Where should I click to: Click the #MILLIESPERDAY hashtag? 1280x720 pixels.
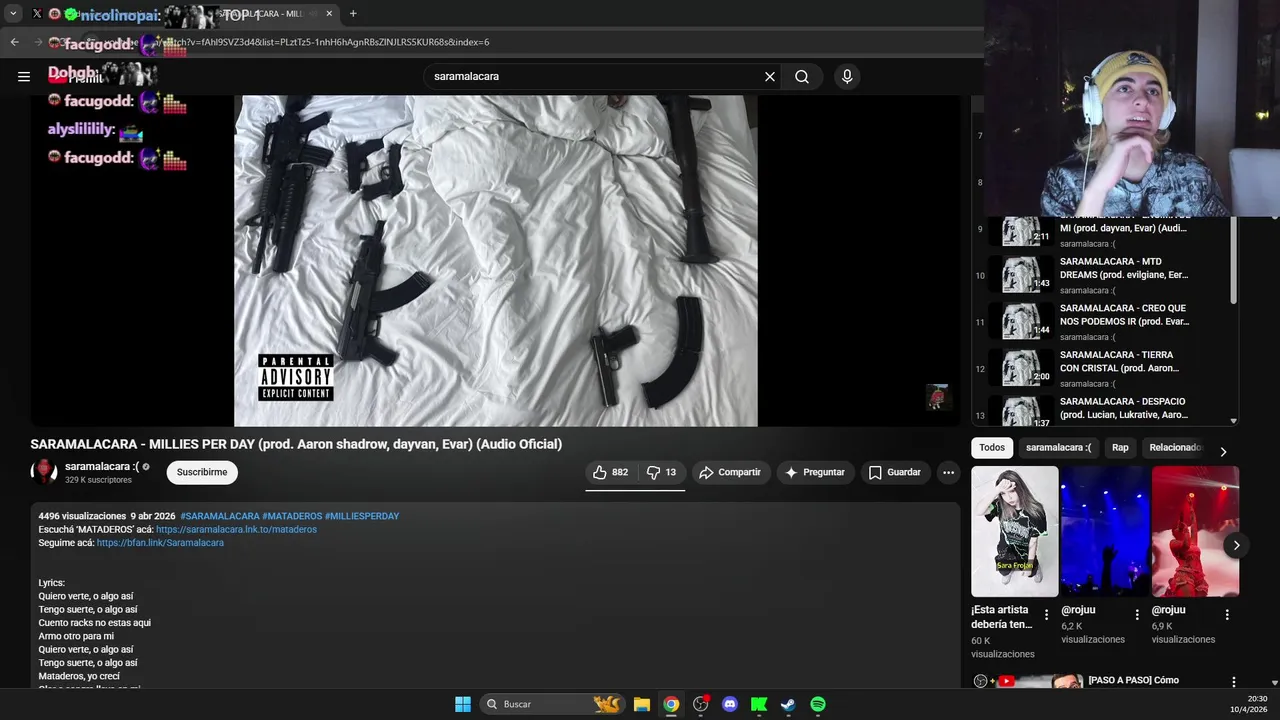click(x=362, y=516)
